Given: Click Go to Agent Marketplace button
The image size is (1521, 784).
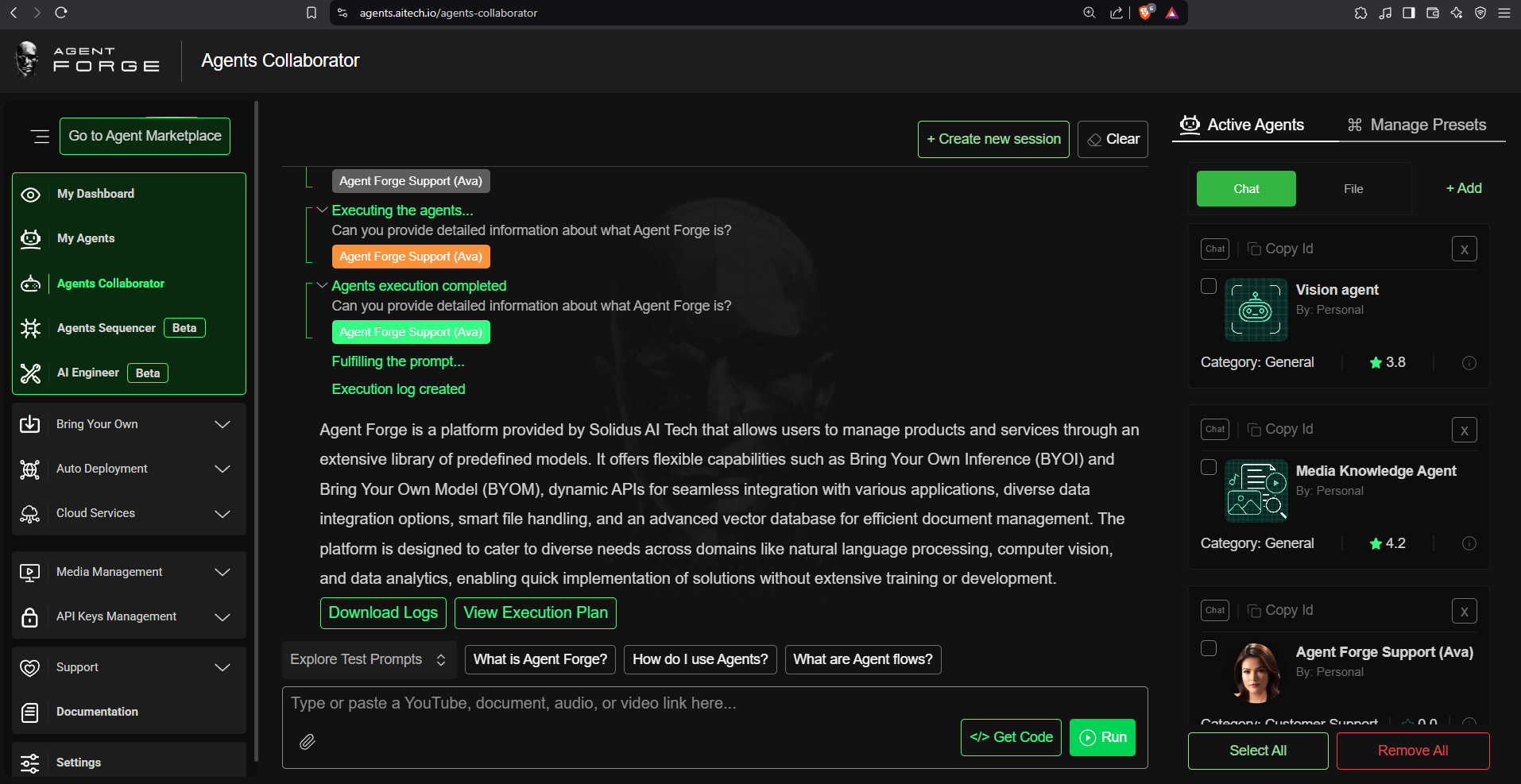Looking at the screenshot, I should click(145, 136).
